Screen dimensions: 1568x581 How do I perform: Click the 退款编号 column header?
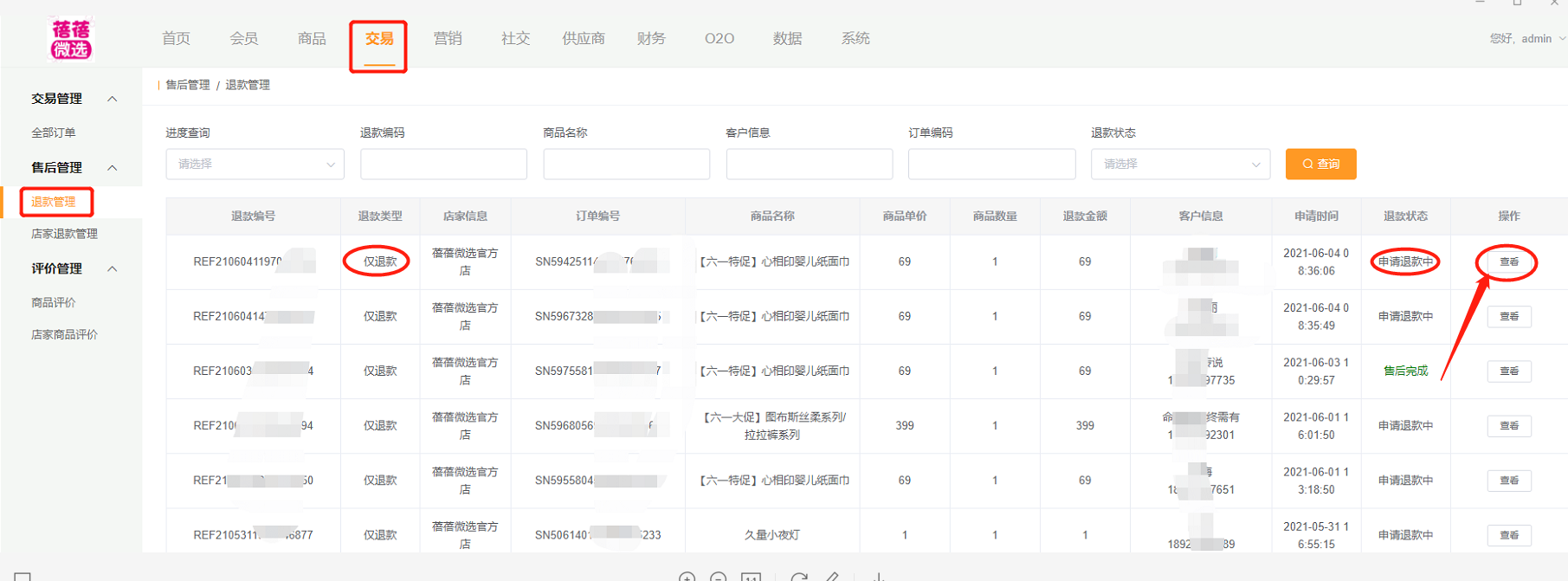(254, 216)
